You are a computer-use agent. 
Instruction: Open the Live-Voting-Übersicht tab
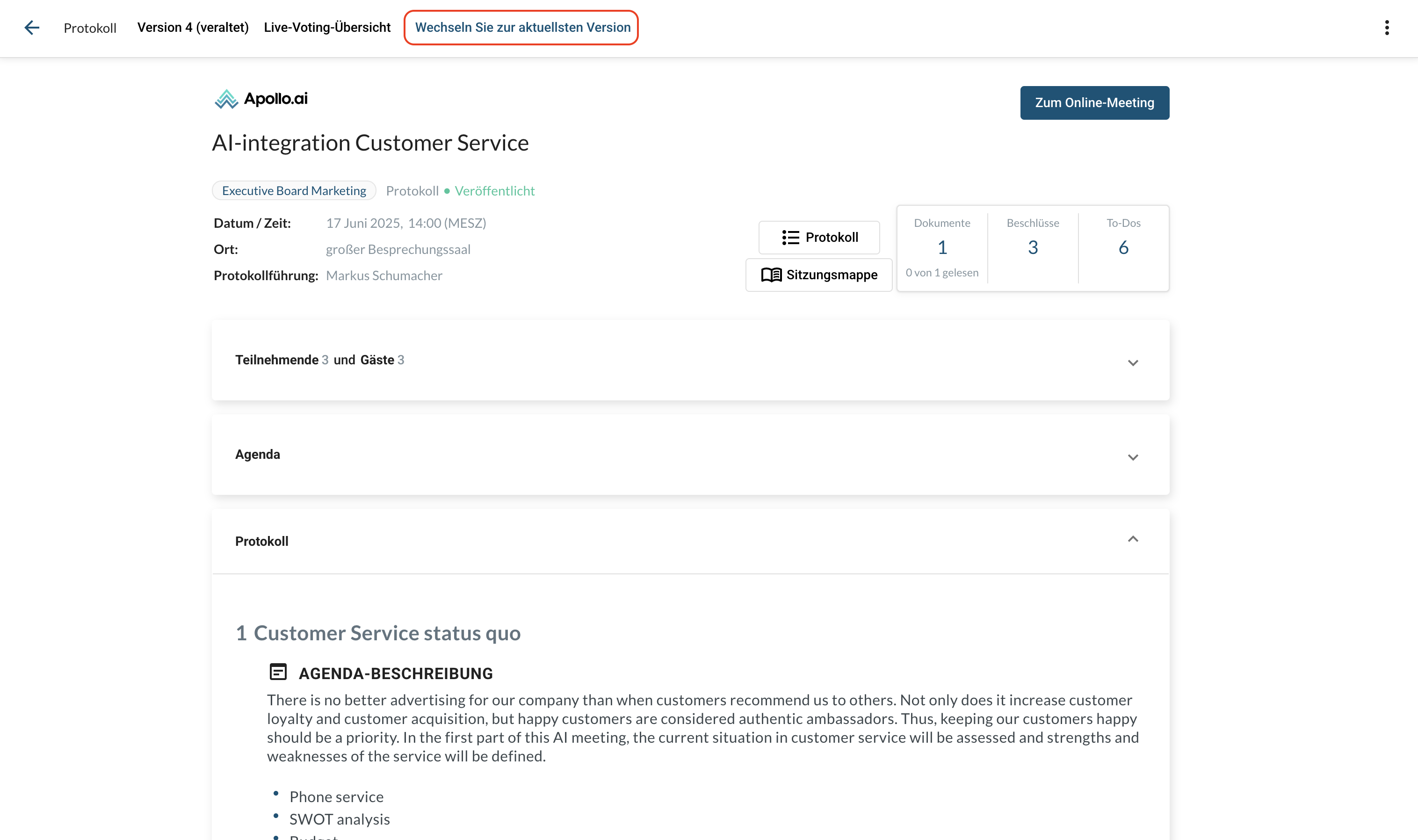click(x=327, y=28)
